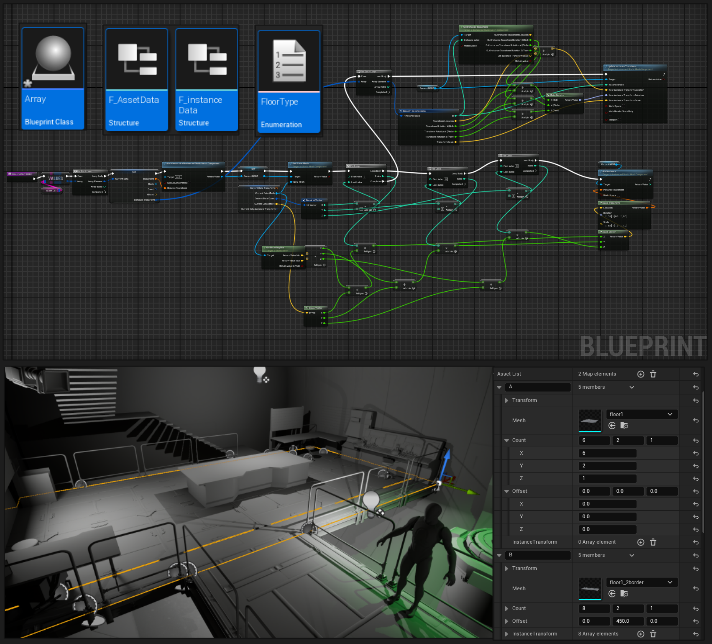Reset the element A key row to default

(696, 387)
